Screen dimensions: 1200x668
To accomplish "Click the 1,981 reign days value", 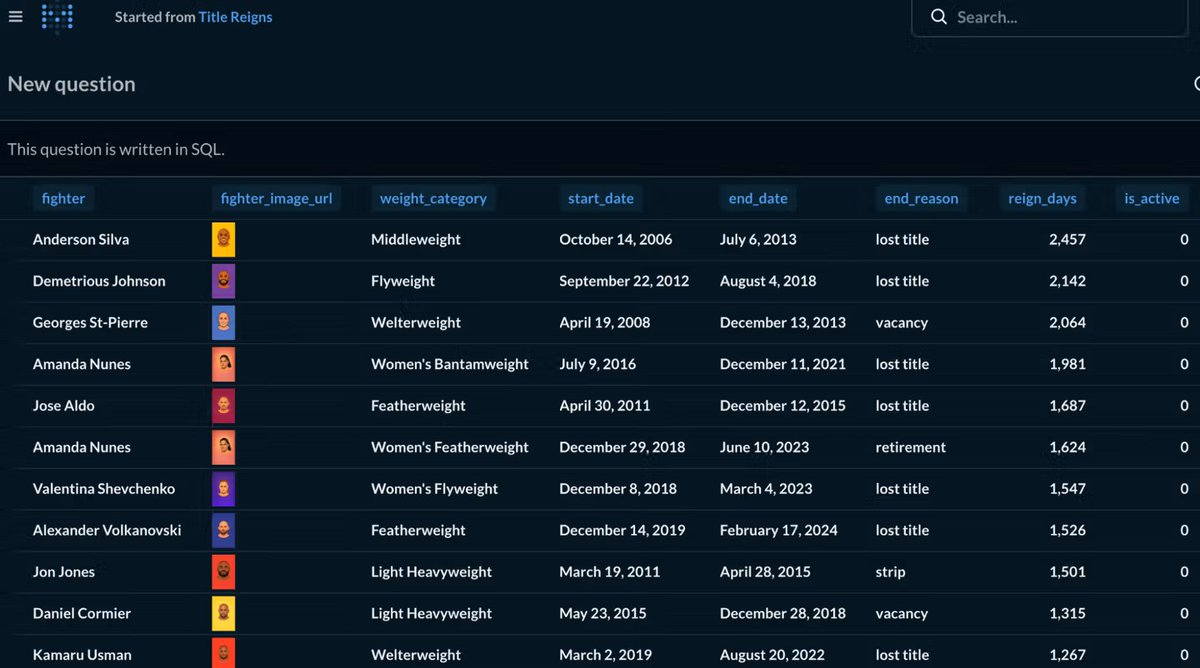I will (x=1067, y=364).
